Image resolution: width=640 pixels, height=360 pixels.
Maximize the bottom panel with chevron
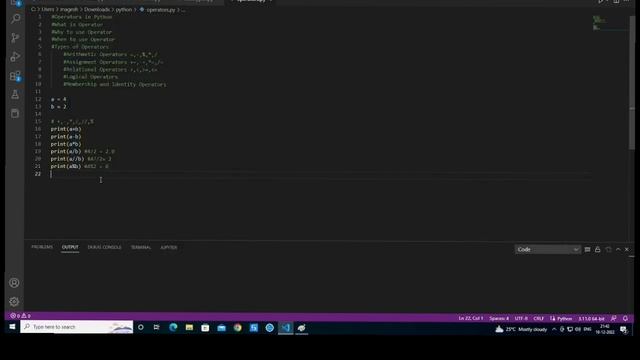click(618, 249)
